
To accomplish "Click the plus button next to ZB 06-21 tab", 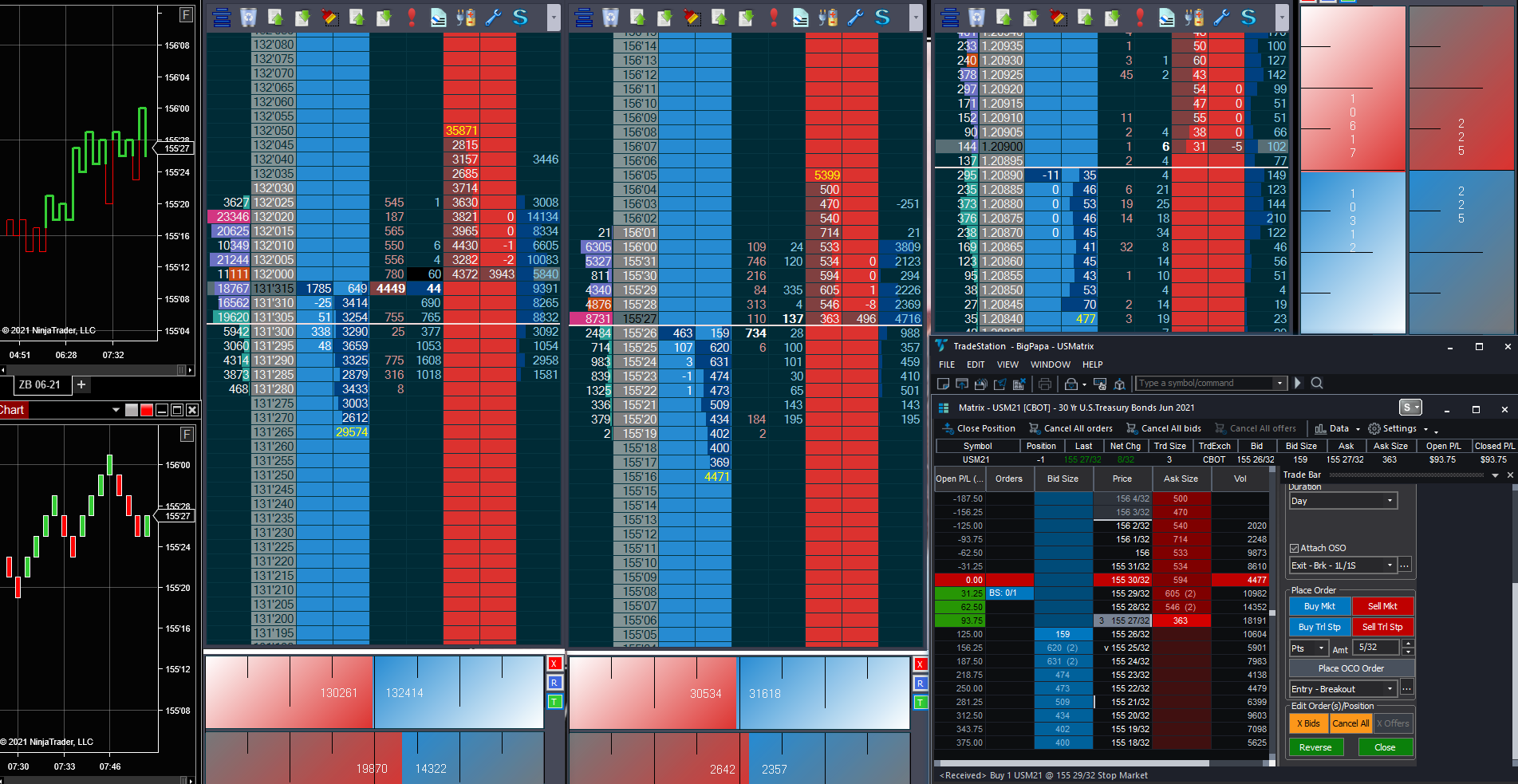I will coord(81,384).
